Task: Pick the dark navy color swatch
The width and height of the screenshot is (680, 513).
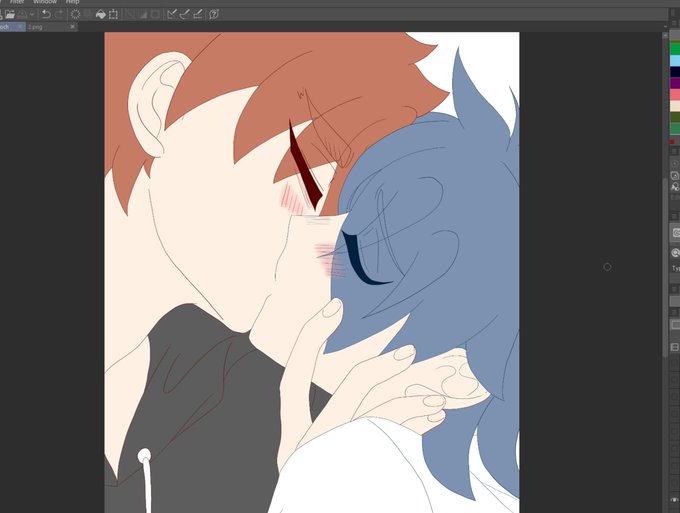Action: tap(675, 72)
